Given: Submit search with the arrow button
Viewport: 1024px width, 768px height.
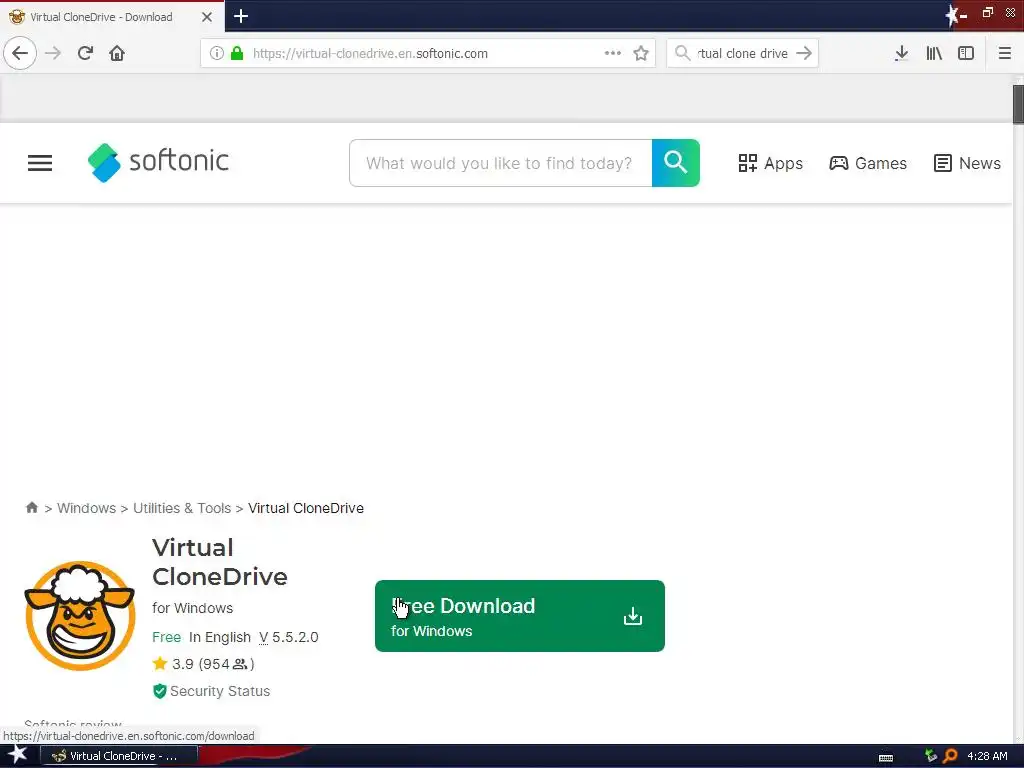Looking at the screenshot, I should [x=804, y=53].
